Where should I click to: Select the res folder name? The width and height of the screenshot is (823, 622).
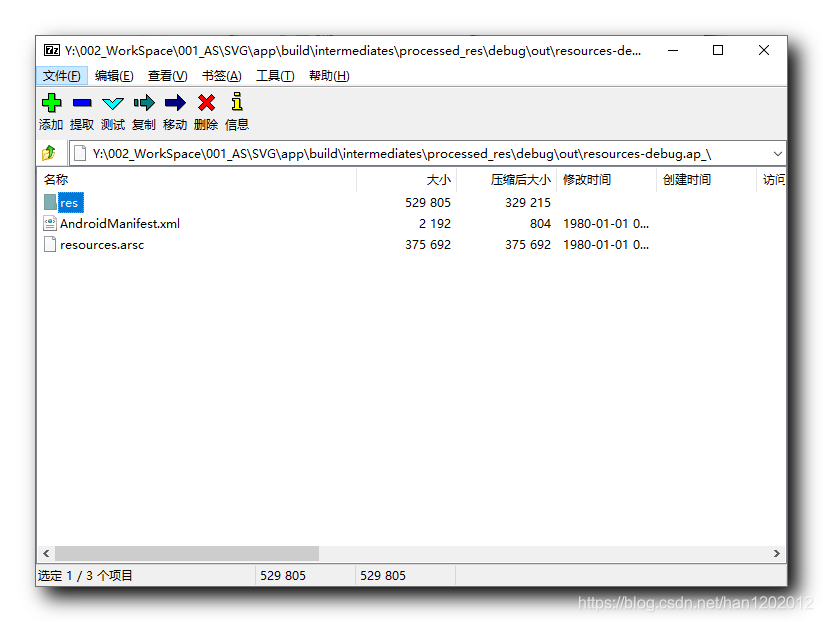(69, 203)
